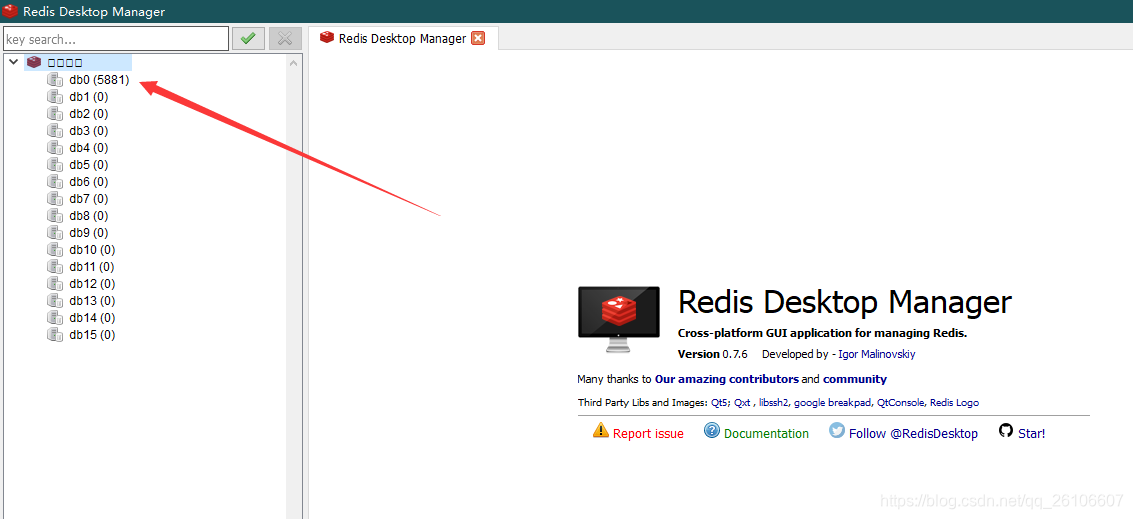Select db3 (0) in the tree

coord(89,130)
